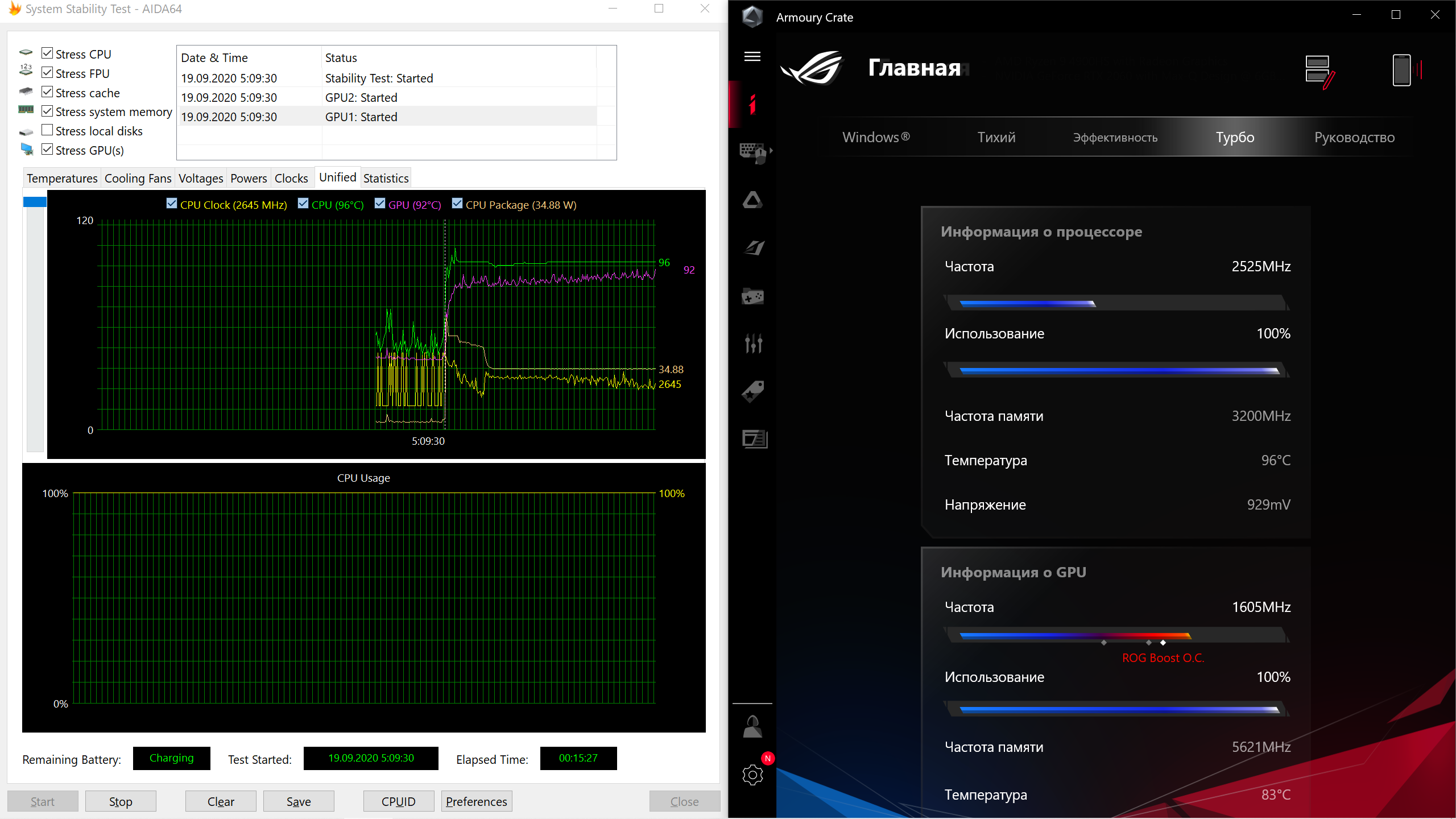
Task: Select Турбо mode
Action: pyautogui.click(x=1235, y=137)
